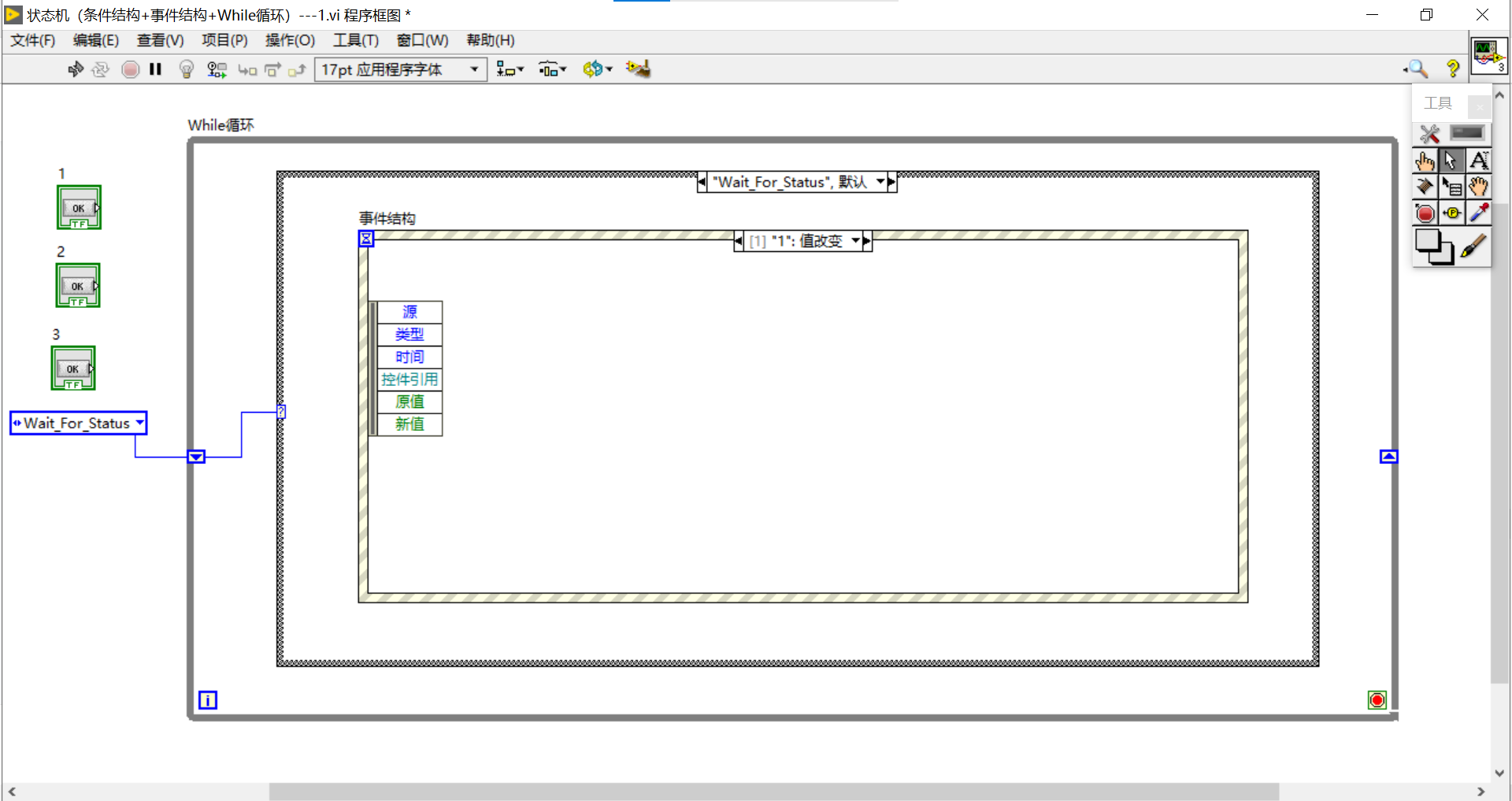Open the "Wait_For_Status", 默认 case selector list

coord(797,182)
